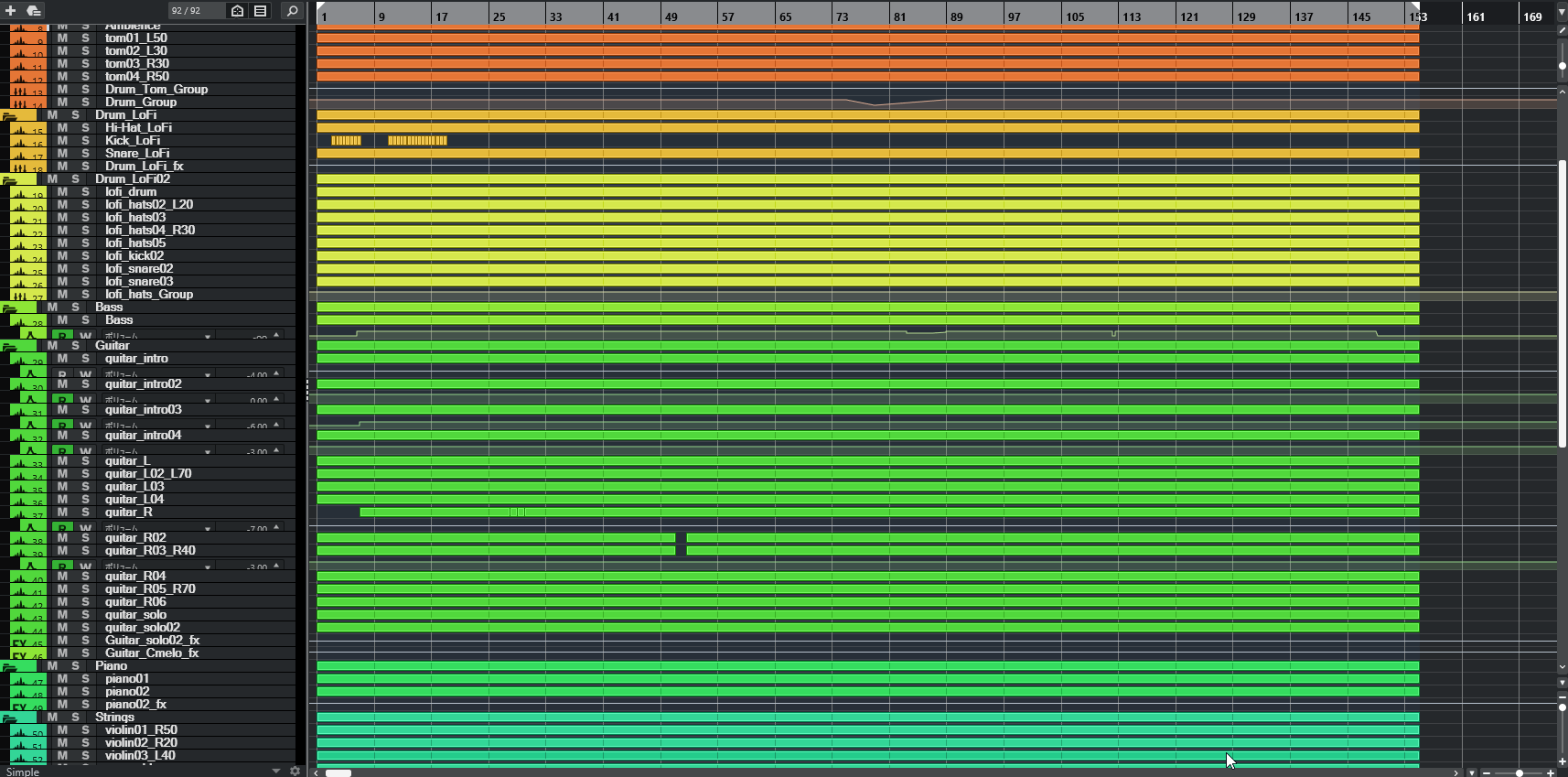Viewport: 1568px width, 777px height.
Task: Open automation parameter dropdown under guitar_intro04
Action: click(208, 451)
